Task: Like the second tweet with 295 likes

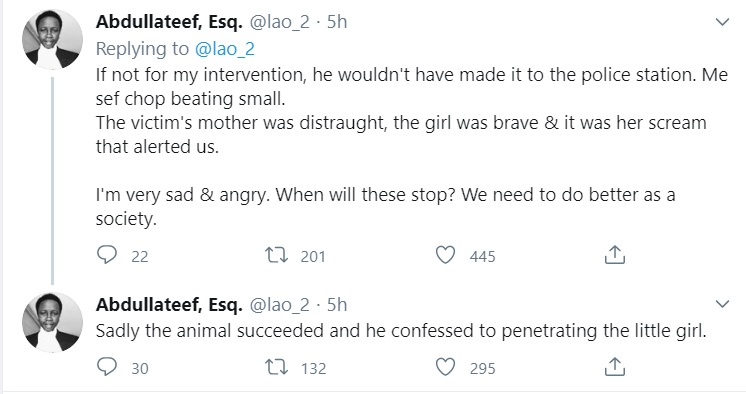Action: (x=445, y=367)
